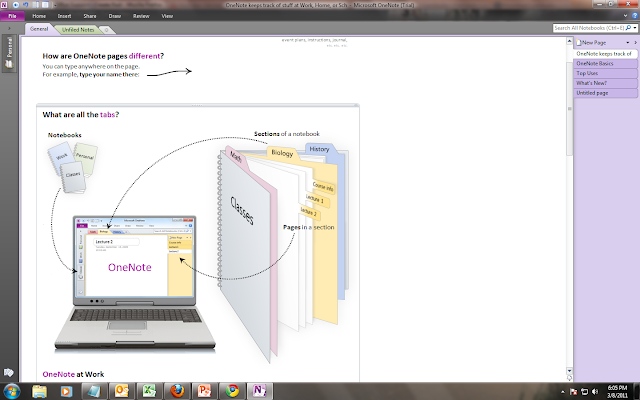Click the magnifying glass search icon
Screen dimensions: 640x400
click(x=629, y=28)
